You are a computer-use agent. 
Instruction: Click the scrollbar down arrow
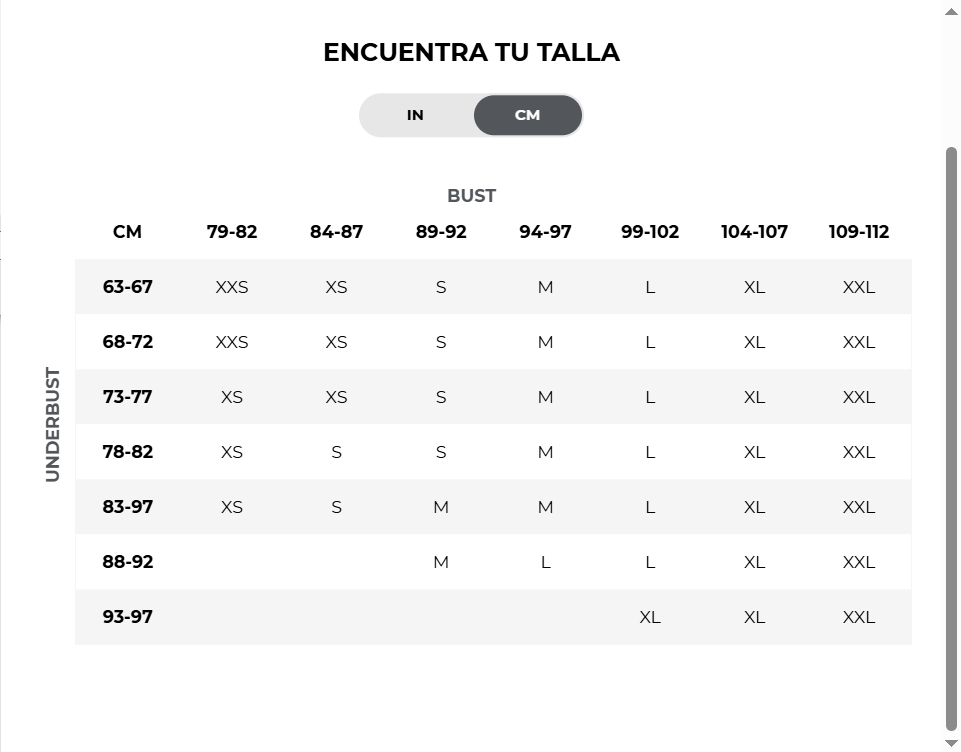[x=951, y=743]
